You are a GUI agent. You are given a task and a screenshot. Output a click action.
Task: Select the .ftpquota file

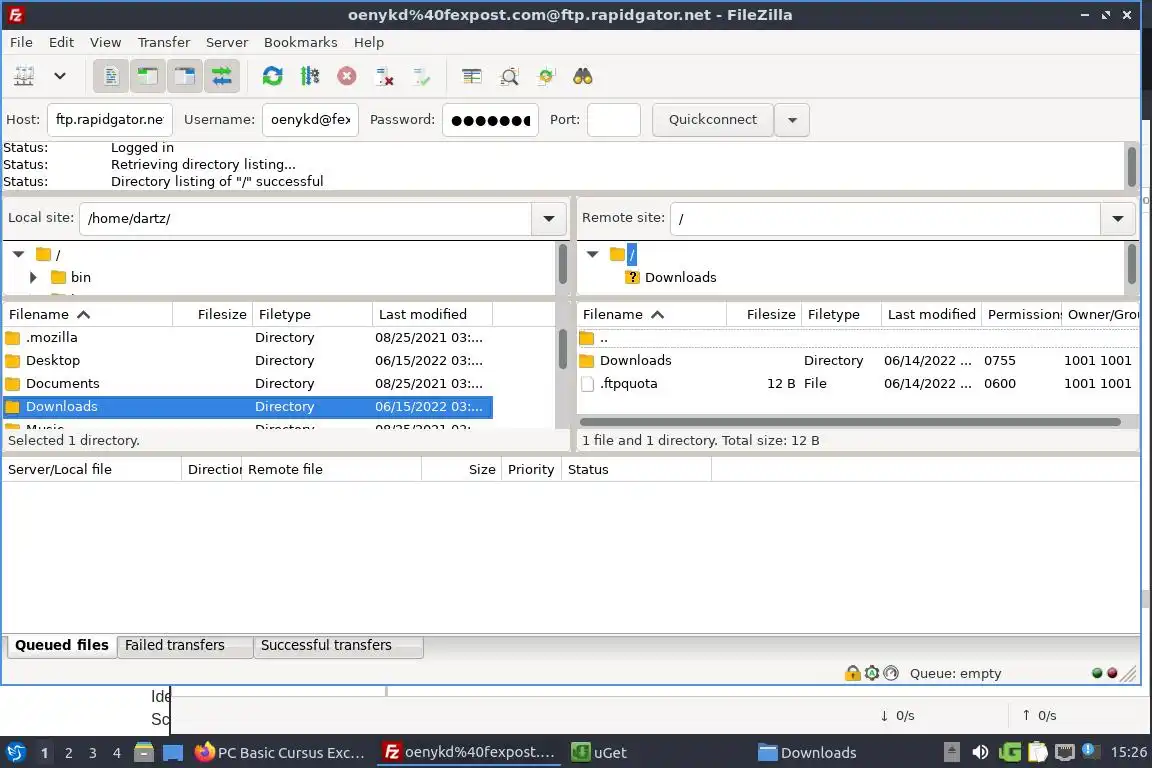[x=857, y=384]
